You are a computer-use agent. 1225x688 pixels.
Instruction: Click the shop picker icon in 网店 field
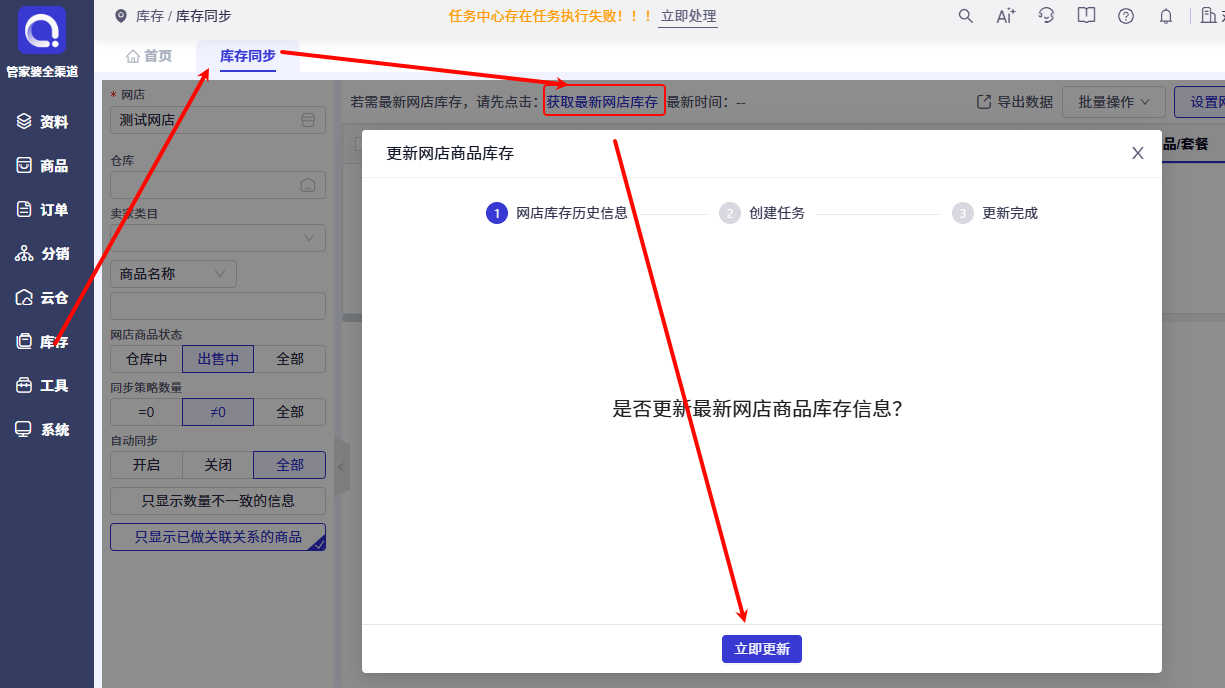(x=308, y=120)
